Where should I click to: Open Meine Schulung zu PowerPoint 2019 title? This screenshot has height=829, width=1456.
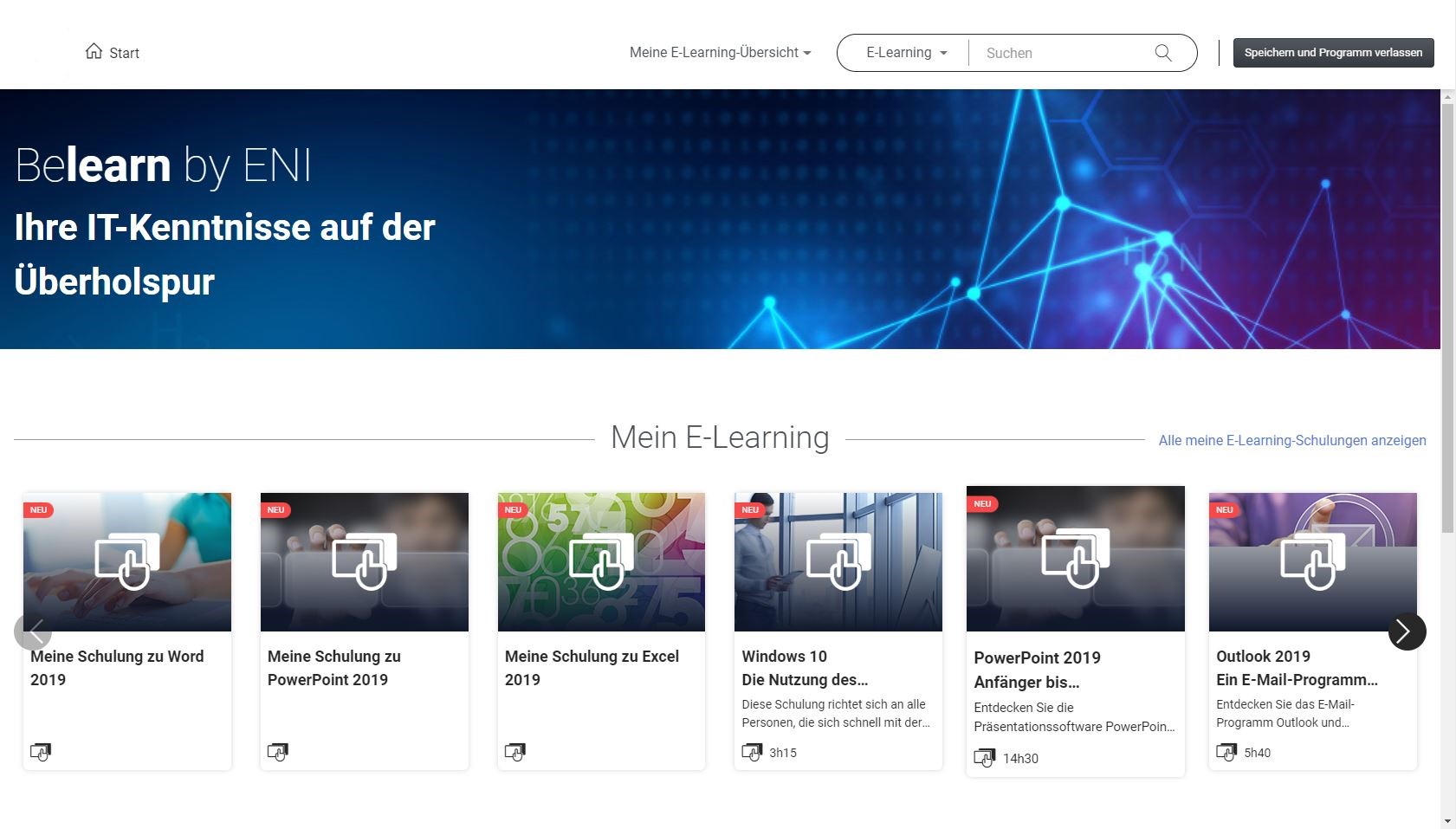tap(334, 668)
